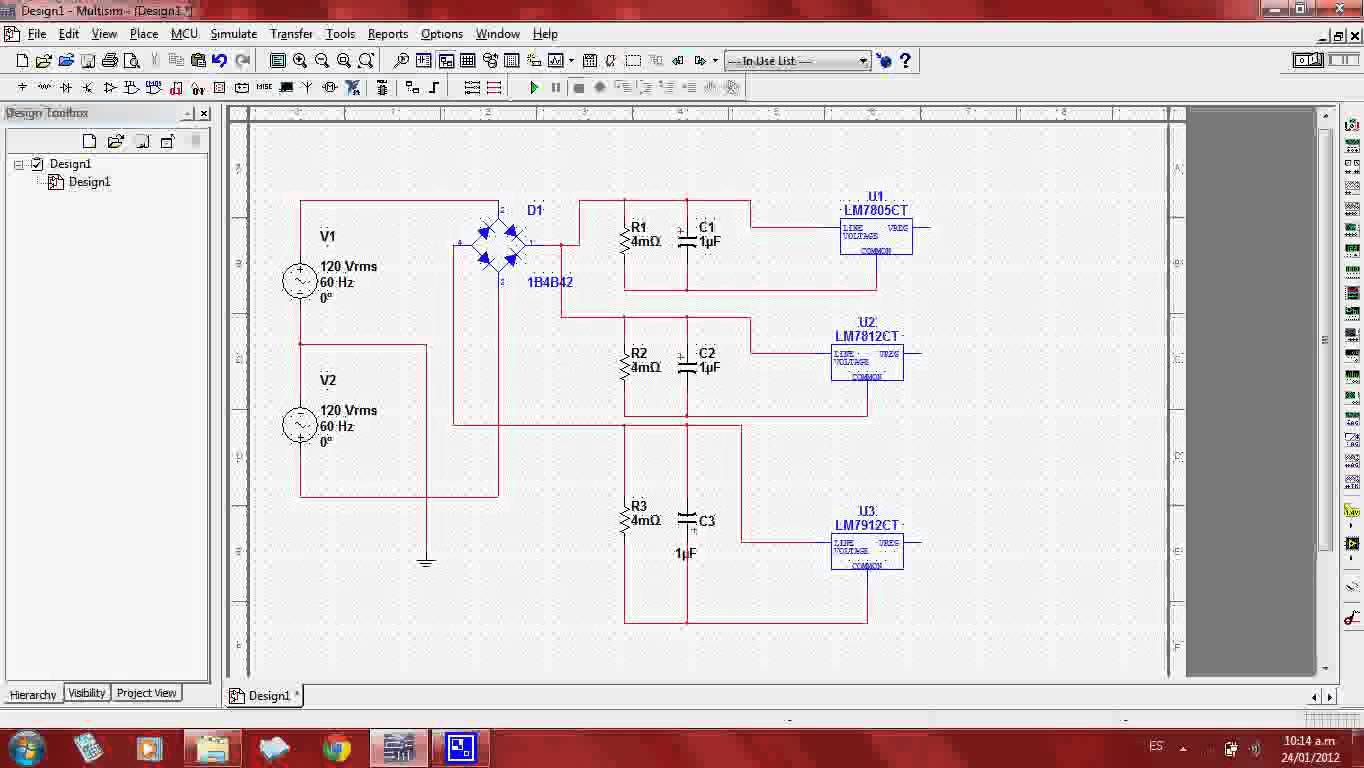Screen dimensions: 1364x768
Task: Place an MCU component
Action: (382, 88)
